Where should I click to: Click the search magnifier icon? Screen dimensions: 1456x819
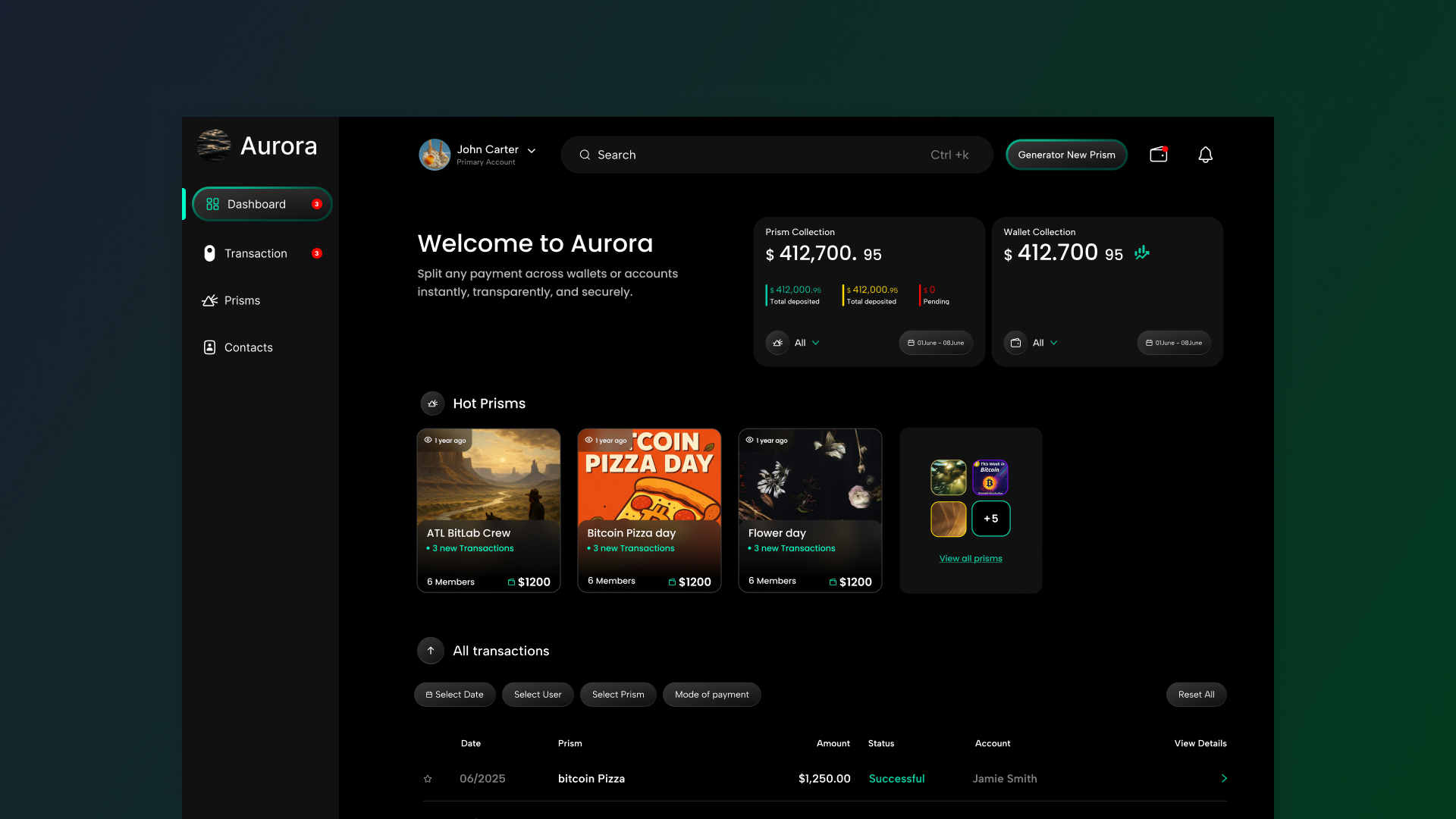(x=585, y=155)
